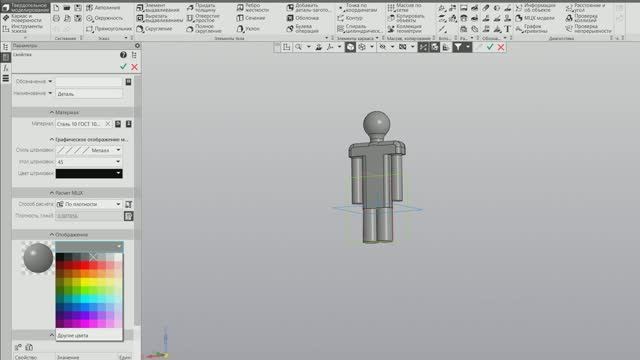Switch to Твердотельное моделирование toolset
Screen dimensions: 640x360
click(x=25, y=7)
